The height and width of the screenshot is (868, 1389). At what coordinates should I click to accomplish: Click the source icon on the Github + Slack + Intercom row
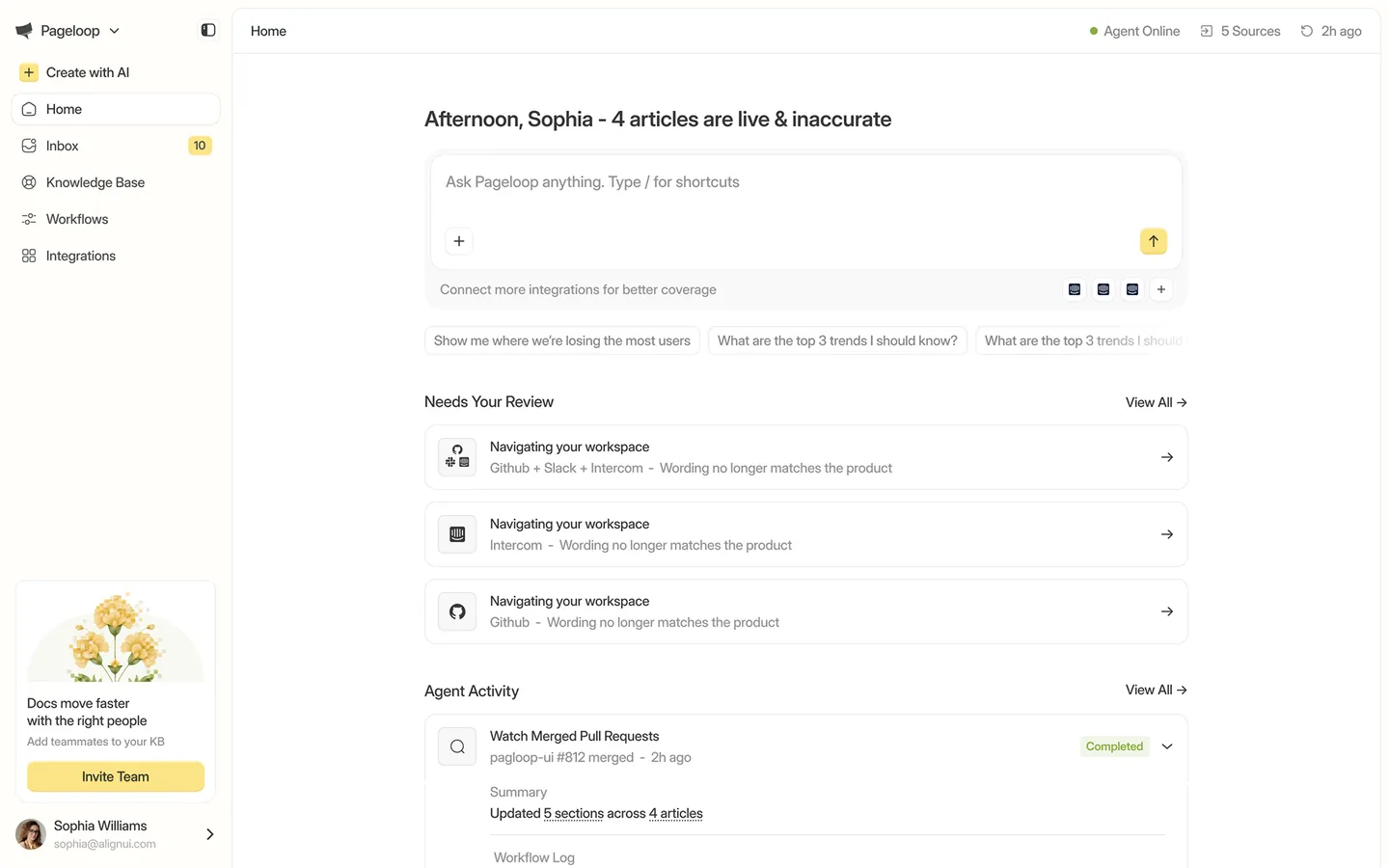click(457, 457)
